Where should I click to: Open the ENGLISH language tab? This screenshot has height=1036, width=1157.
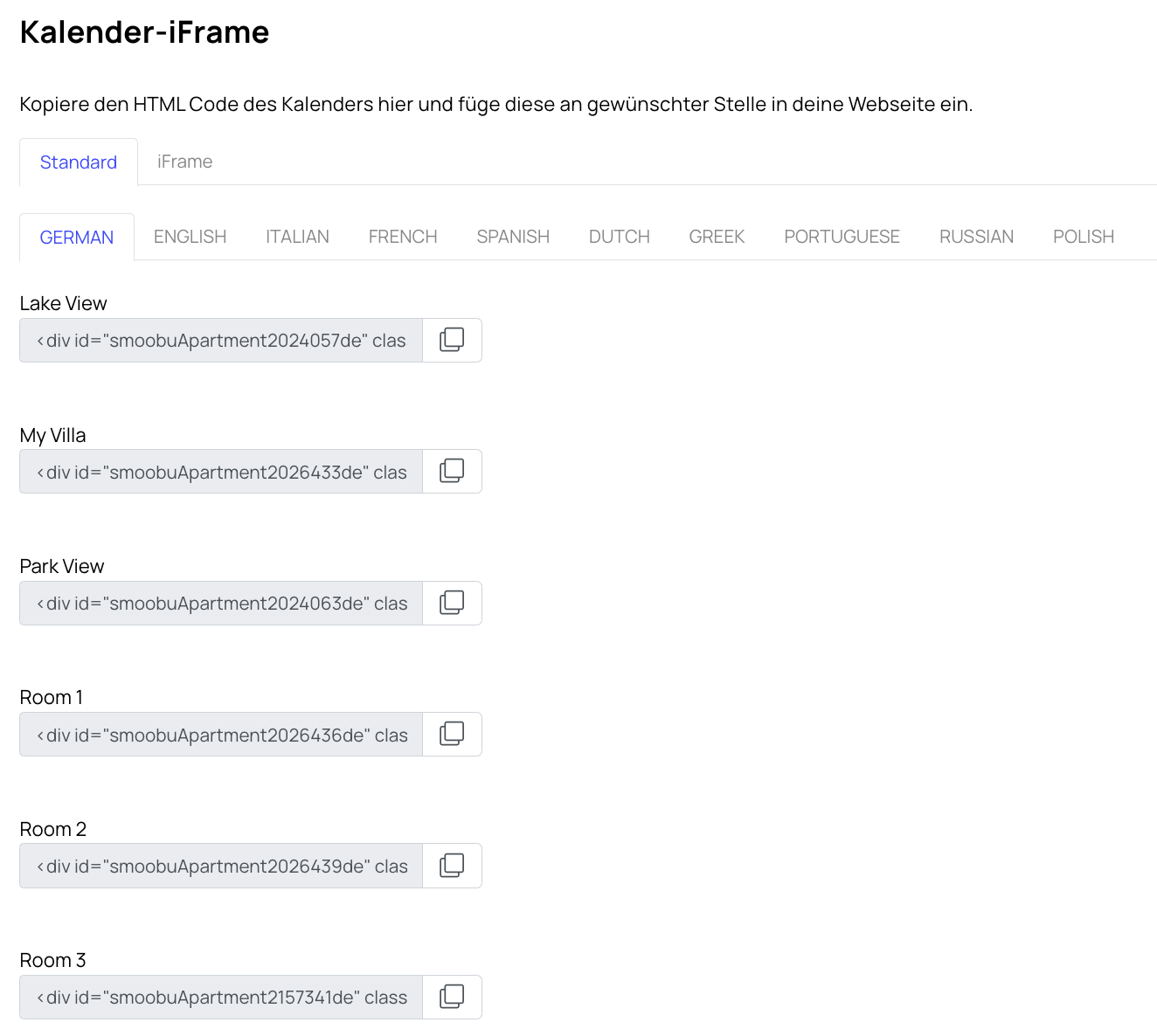[x=190, y=237]
